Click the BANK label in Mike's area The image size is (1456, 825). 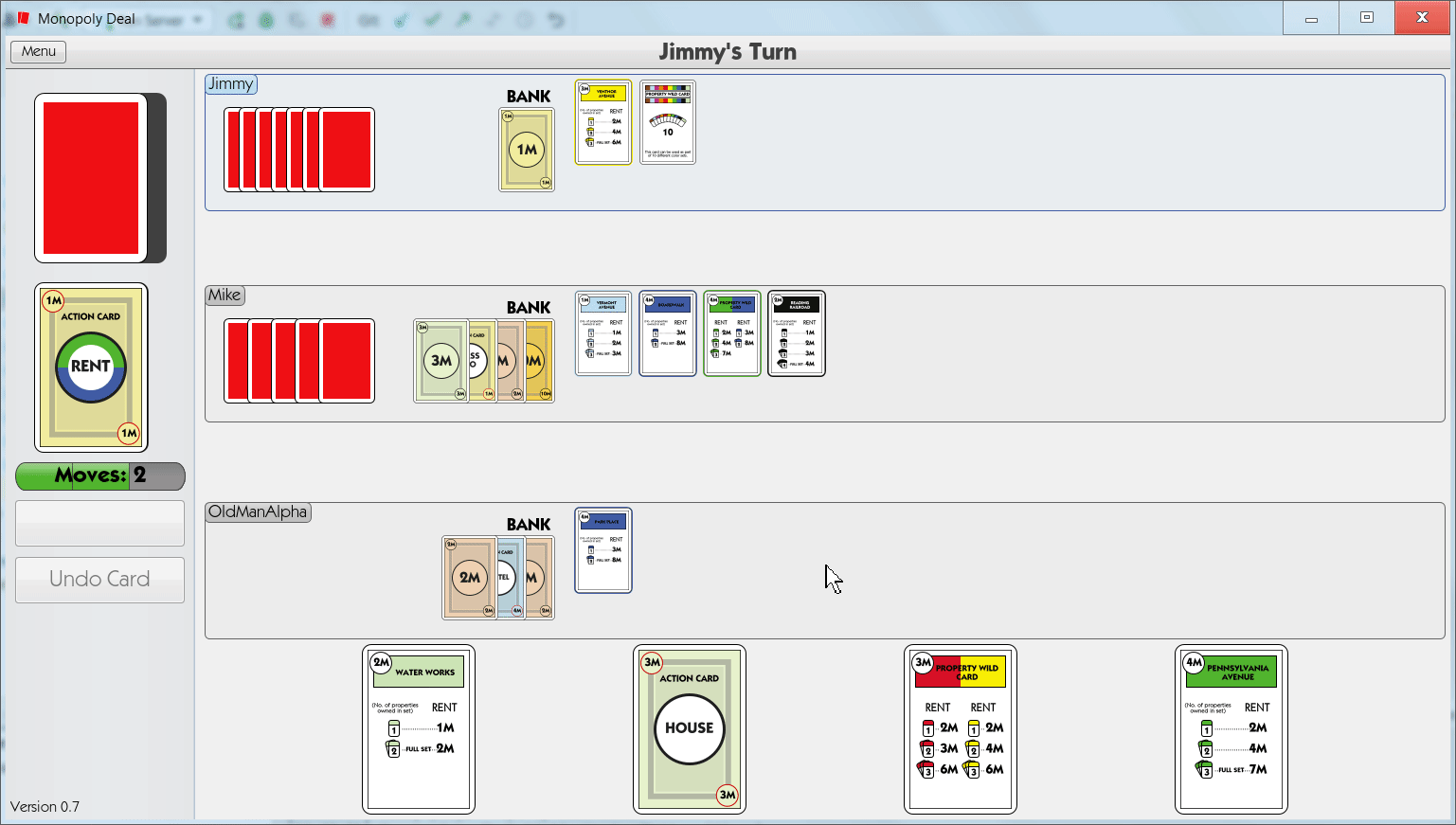click(529, 308)
